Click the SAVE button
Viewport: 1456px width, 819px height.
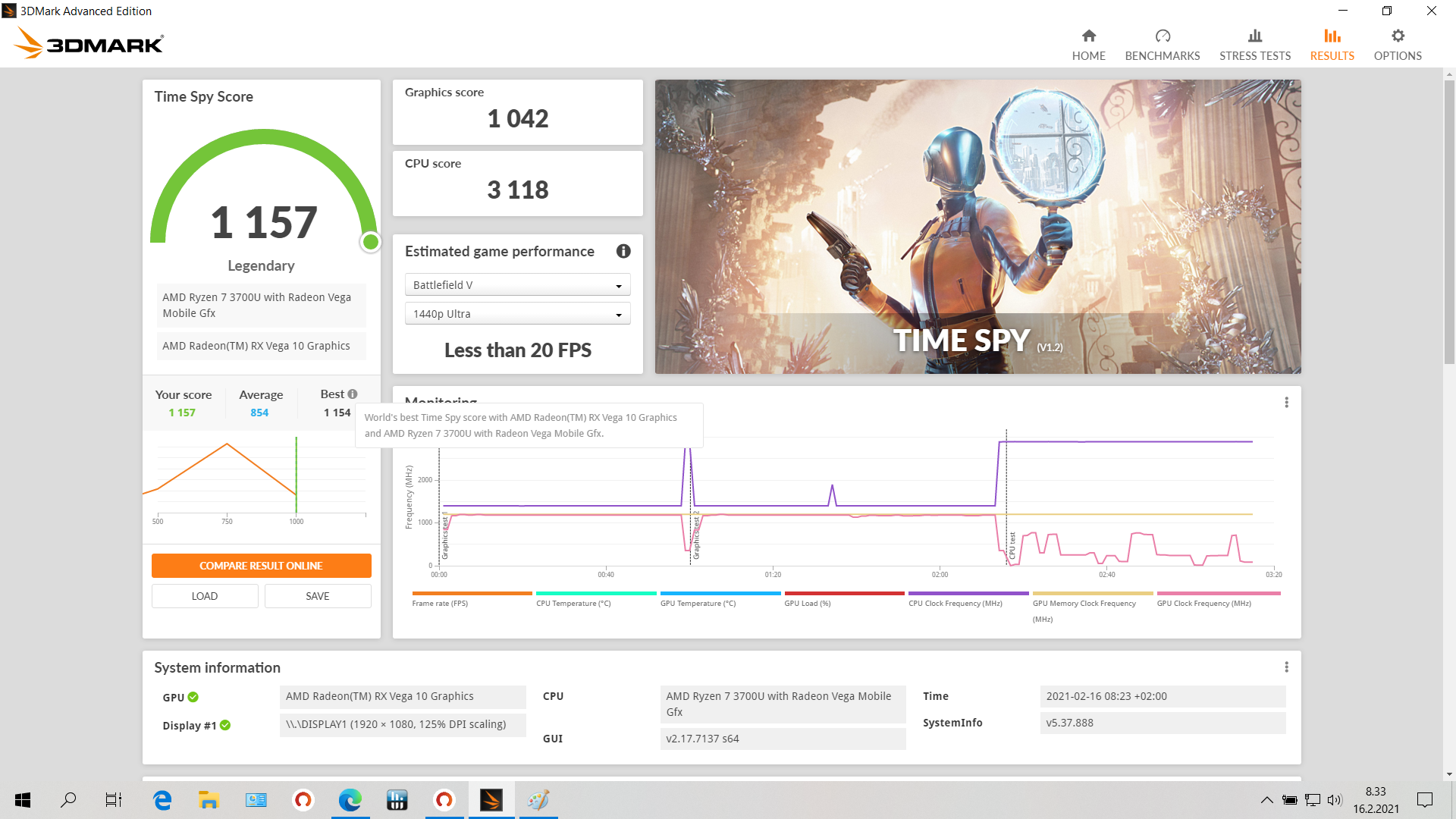point(318,596)
